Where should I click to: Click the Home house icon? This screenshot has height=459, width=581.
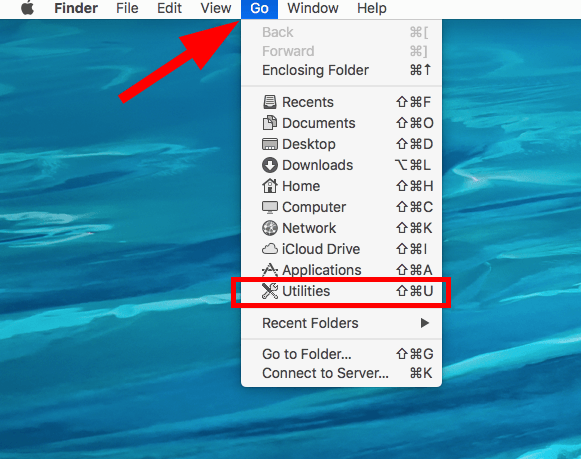coord(270,186)
